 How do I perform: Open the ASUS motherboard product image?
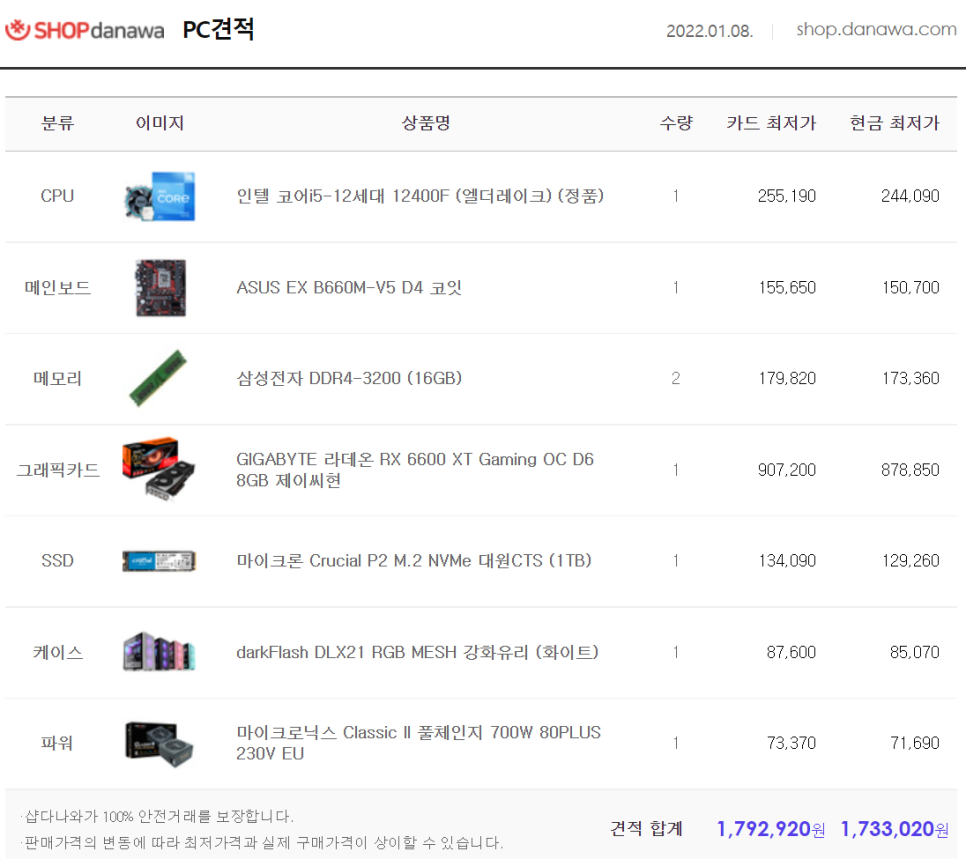[x=160, y=288]
